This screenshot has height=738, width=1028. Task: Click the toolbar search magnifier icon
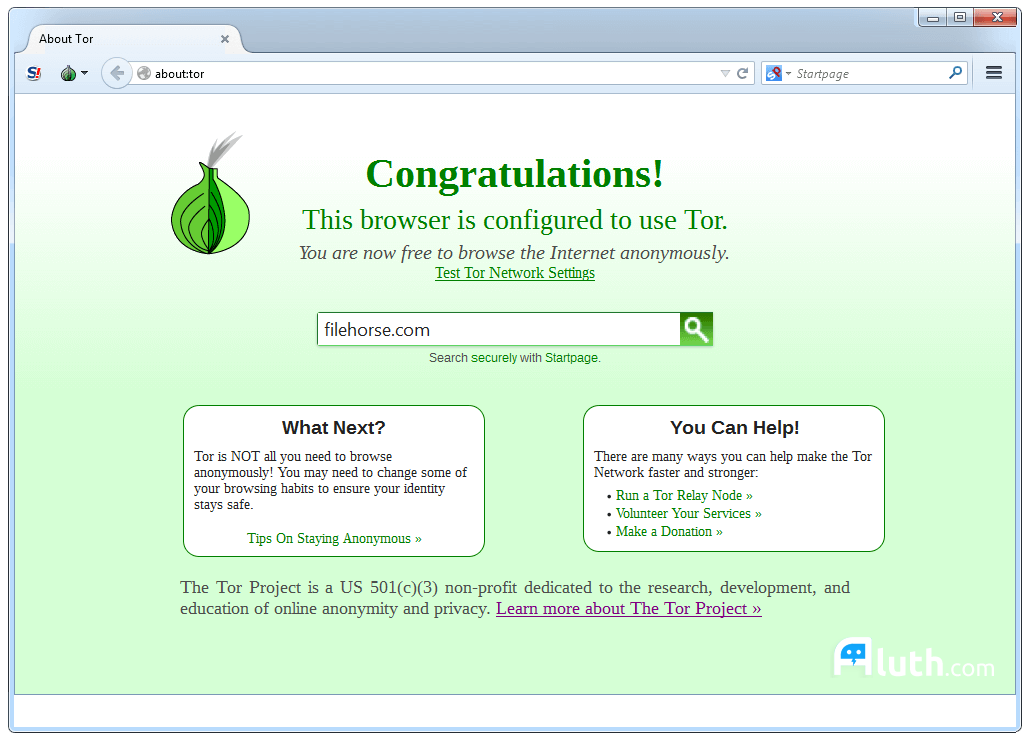955,73
